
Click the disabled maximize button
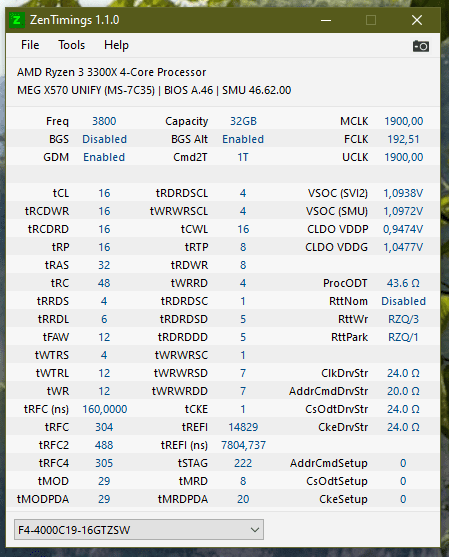[x=371, y=20]
